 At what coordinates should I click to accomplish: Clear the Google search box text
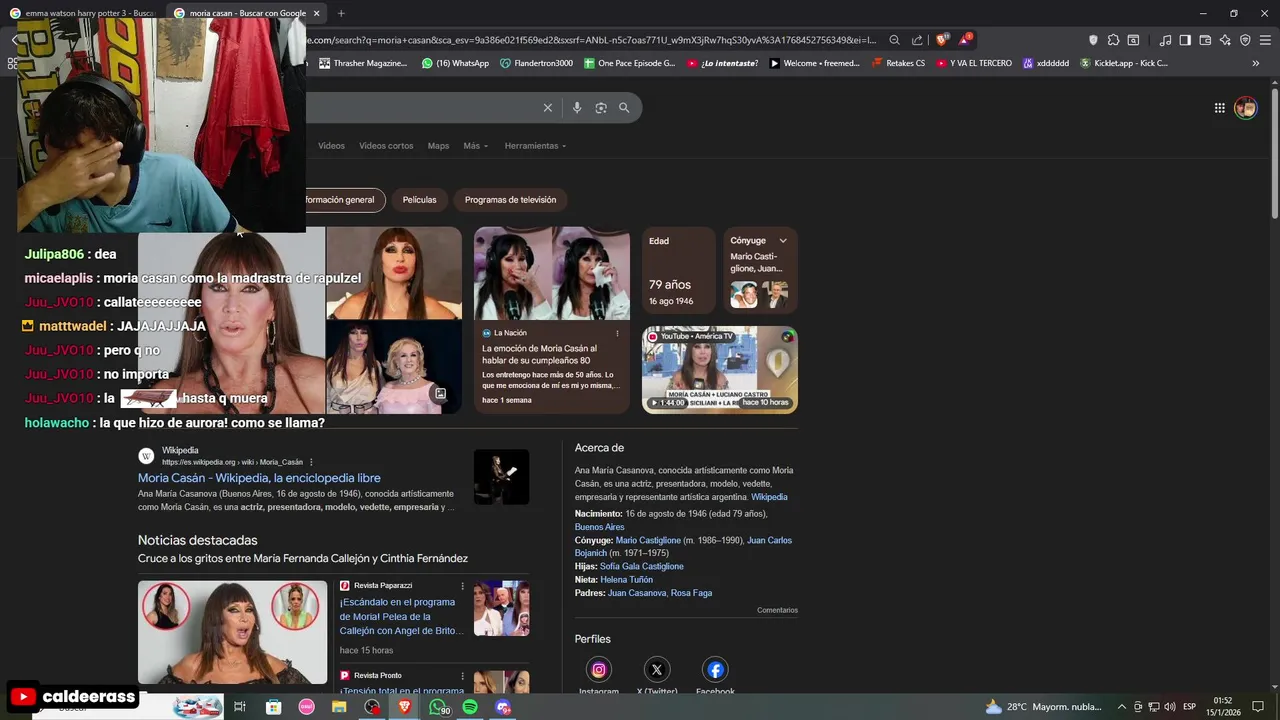[547, 108]
